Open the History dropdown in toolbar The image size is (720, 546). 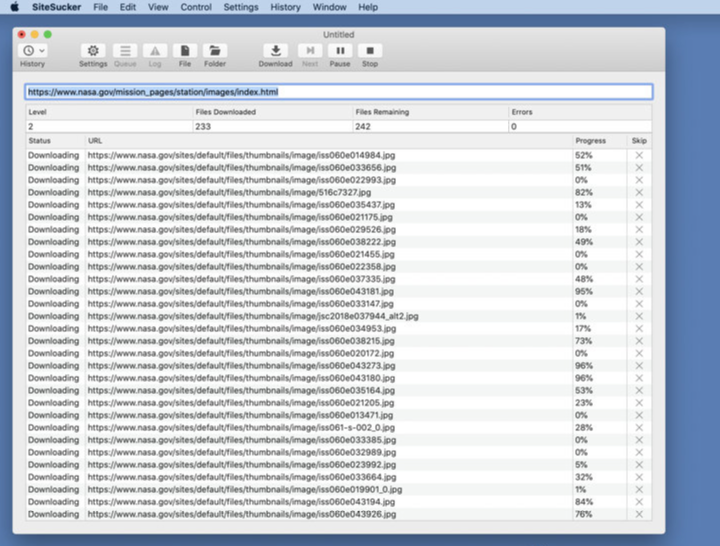point(33,51)
